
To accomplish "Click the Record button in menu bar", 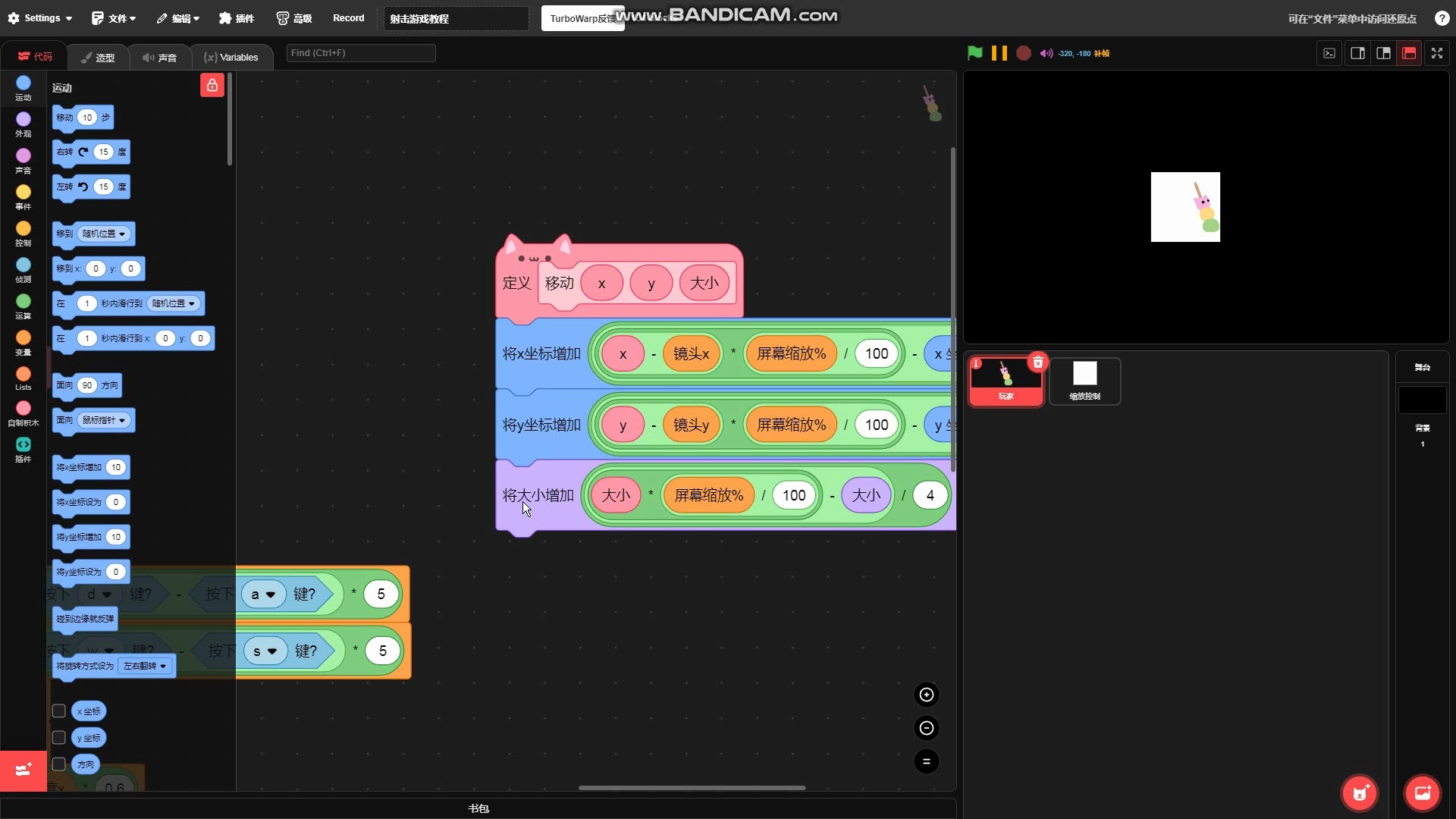I will (348, 18).
